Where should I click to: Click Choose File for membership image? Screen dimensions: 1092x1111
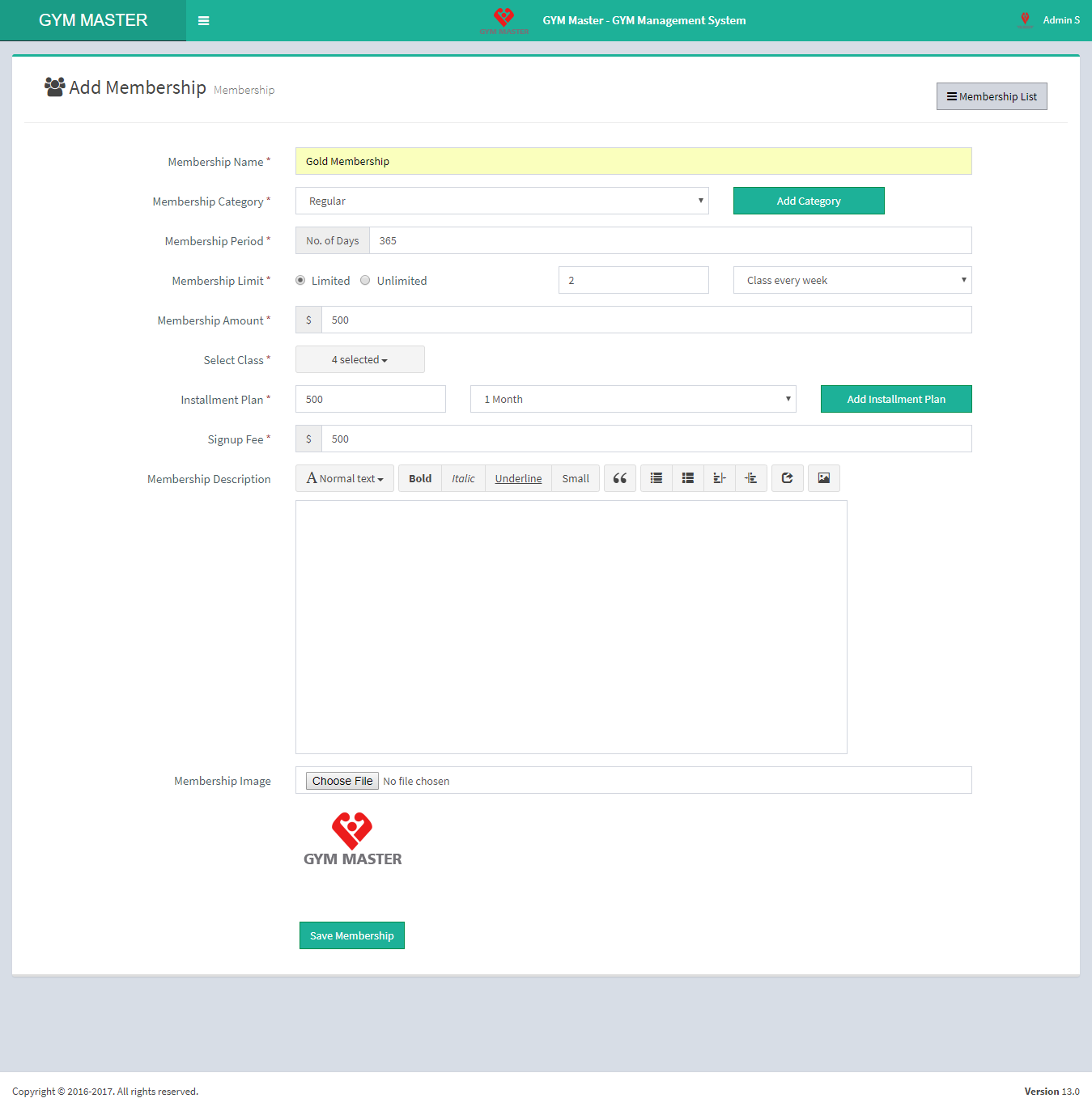[x=342, y=781]
